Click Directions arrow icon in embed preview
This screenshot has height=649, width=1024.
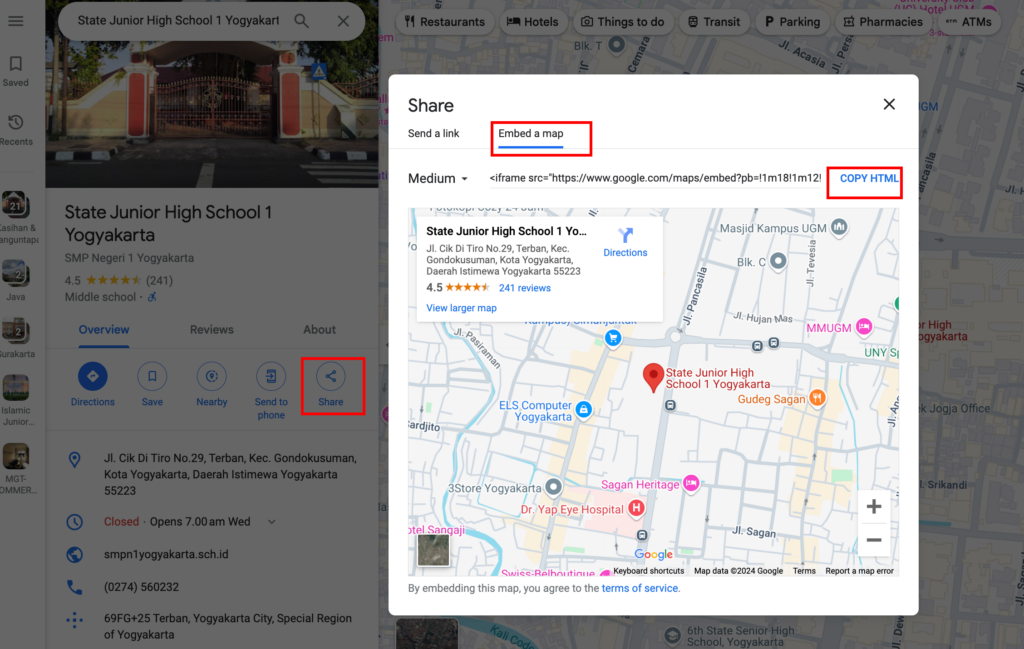coord(626,235)
